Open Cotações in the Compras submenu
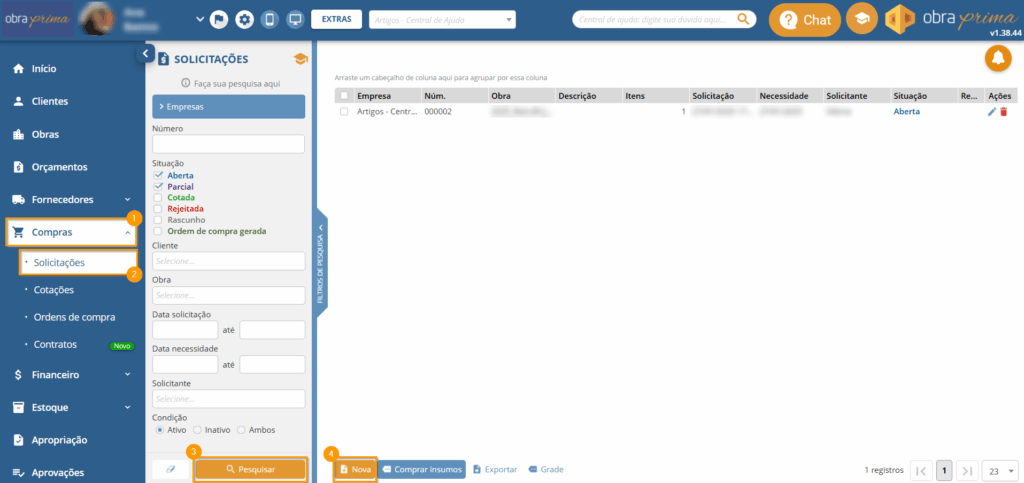Viewport: 1024px width, 483px height. (54, 290)
